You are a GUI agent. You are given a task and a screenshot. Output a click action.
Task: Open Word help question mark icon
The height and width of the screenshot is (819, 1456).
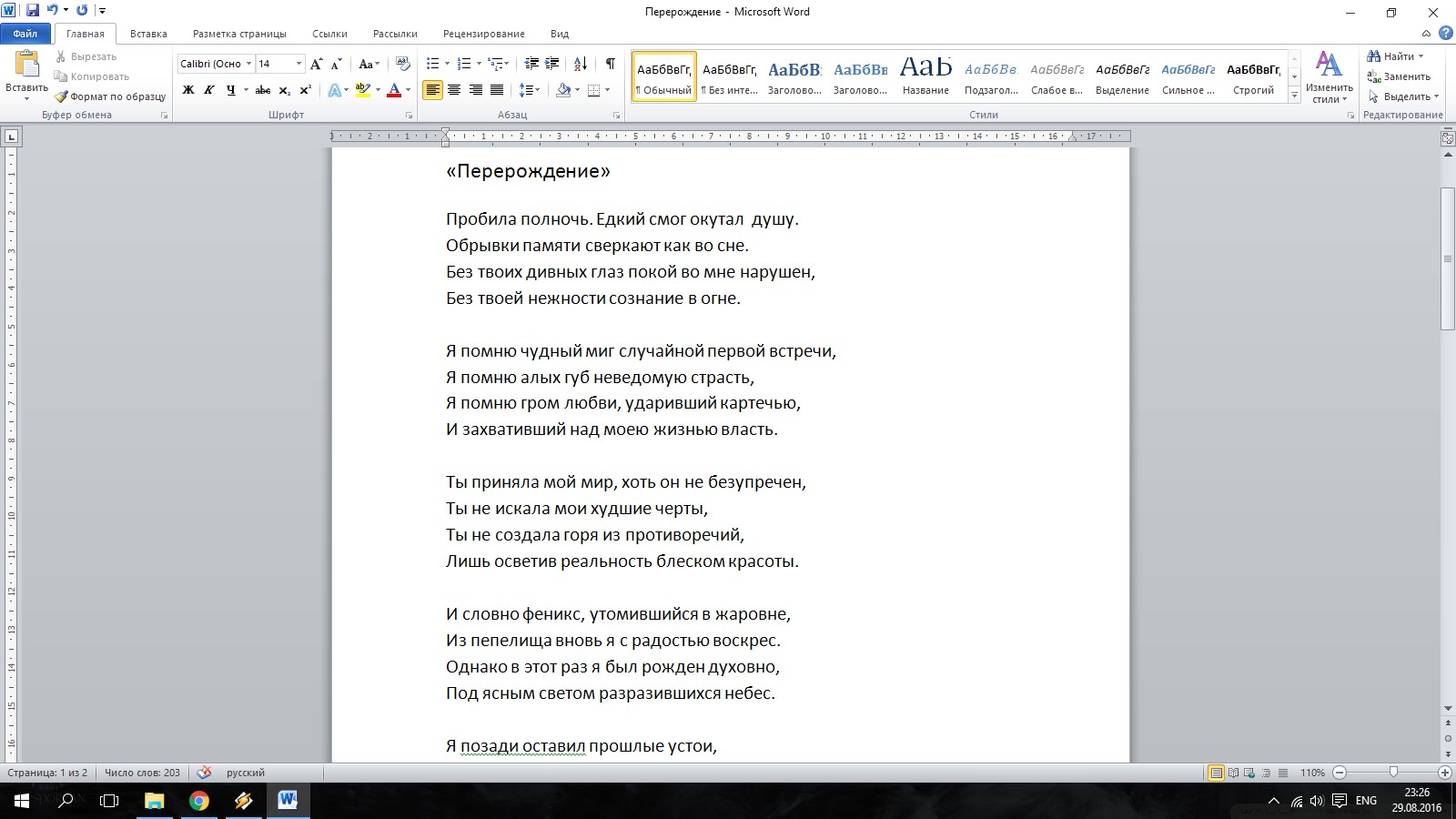(x=1444, y=34)
